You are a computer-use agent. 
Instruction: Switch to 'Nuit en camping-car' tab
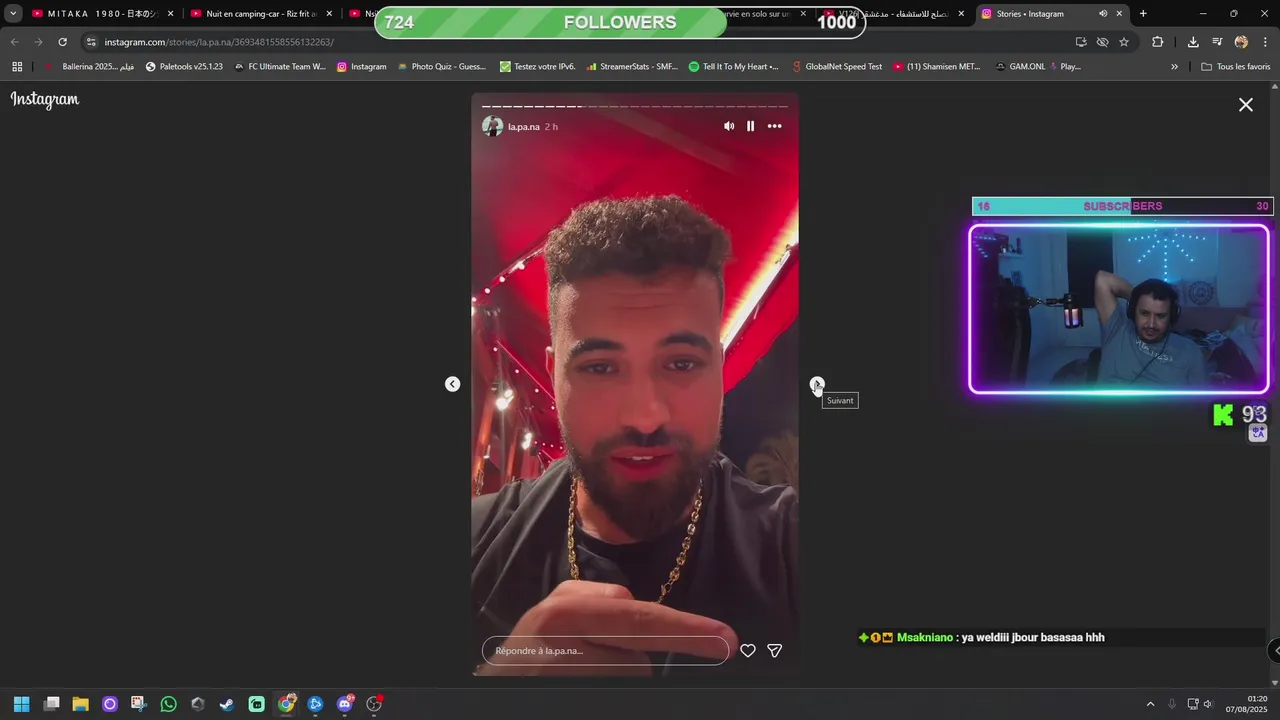click(x=262, y=14)
